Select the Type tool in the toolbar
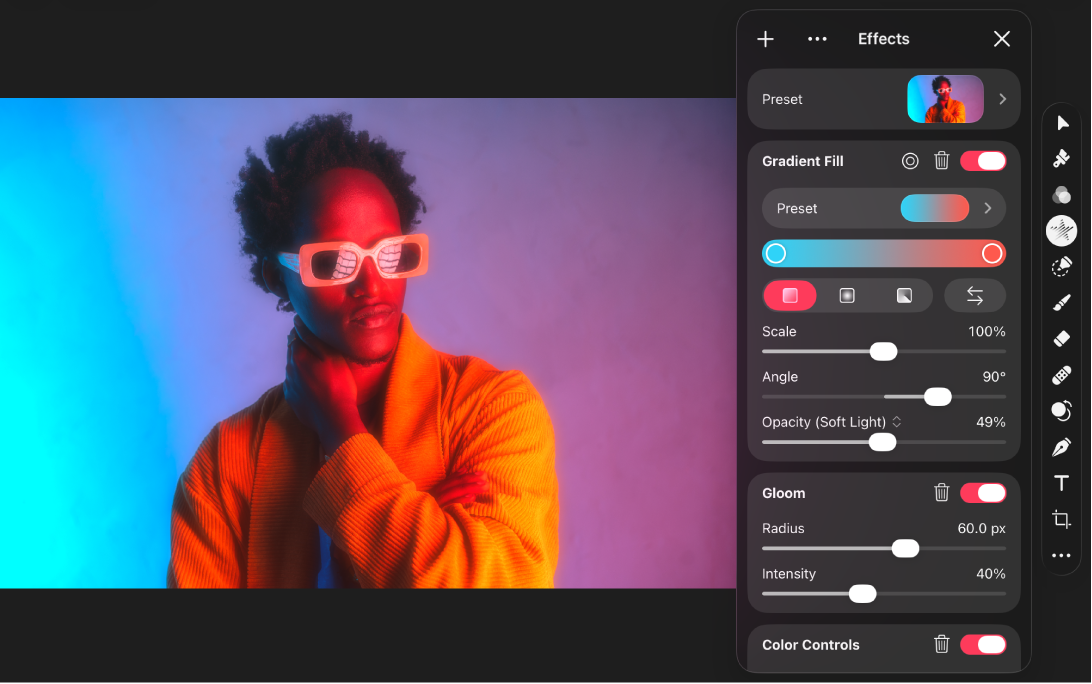The image size is (1092, 684). (x=1061, y=483)
